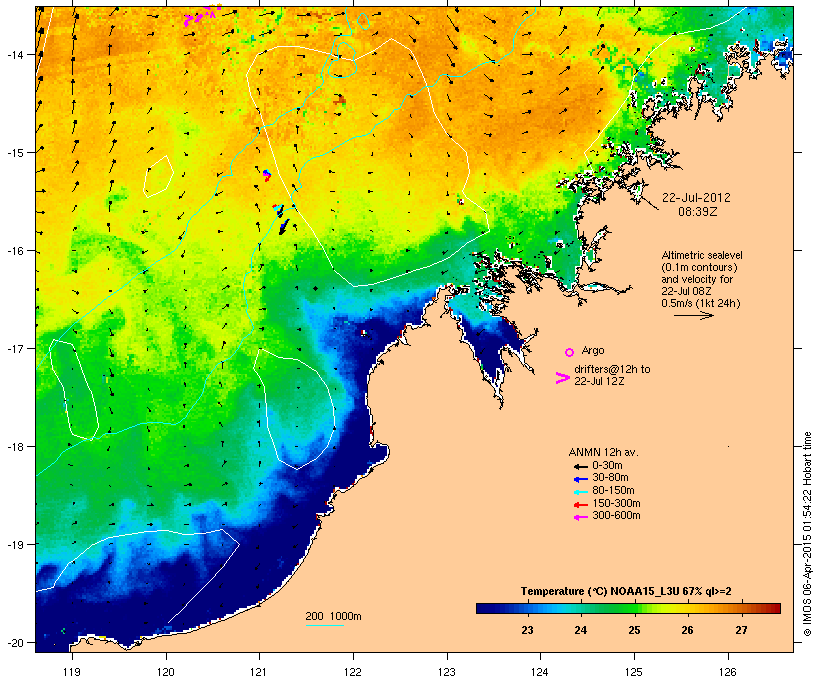Click the 200 1000m isobath label
The image size is (820, 680).
333,616
